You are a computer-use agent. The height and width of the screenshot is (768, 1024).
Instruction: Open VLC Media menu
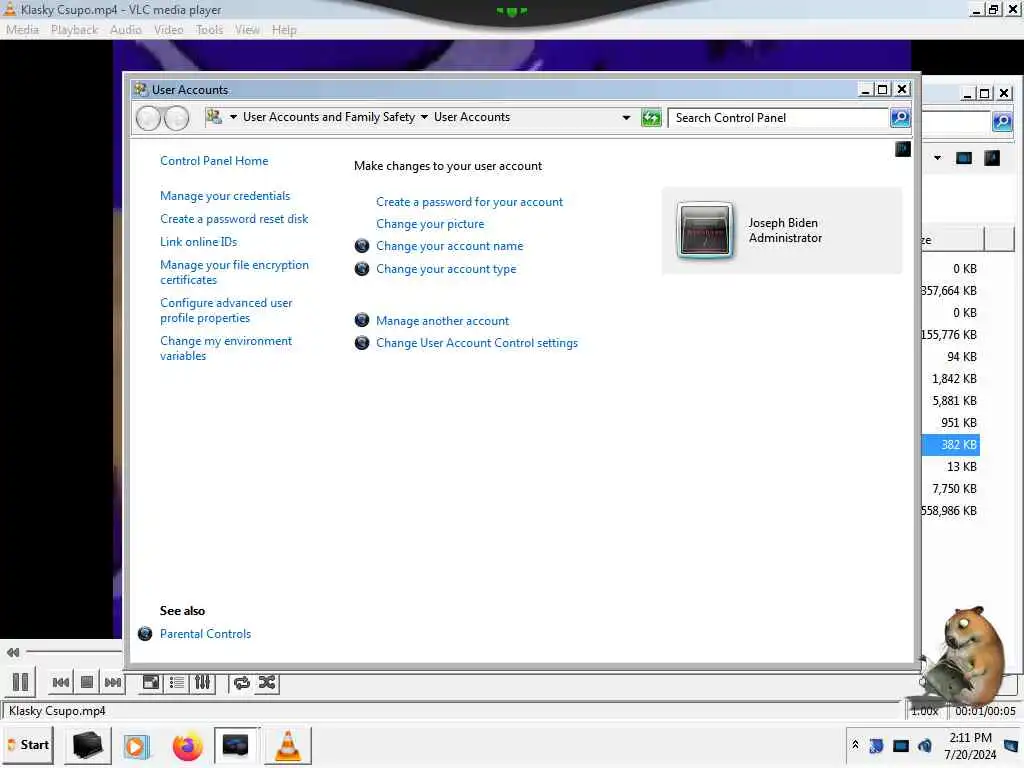click(x=22, y=30)
